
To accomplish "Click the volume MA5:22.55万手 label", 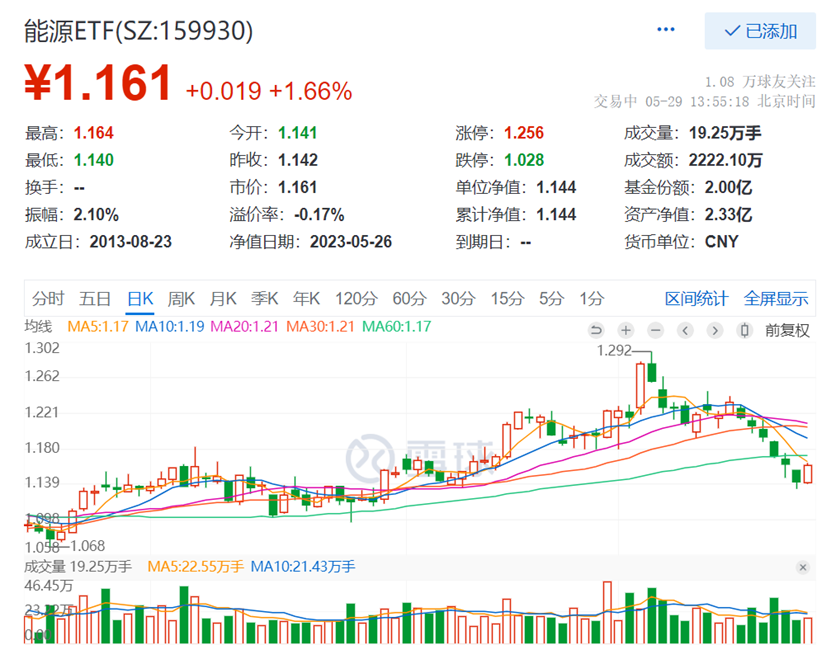I will 196,567.
